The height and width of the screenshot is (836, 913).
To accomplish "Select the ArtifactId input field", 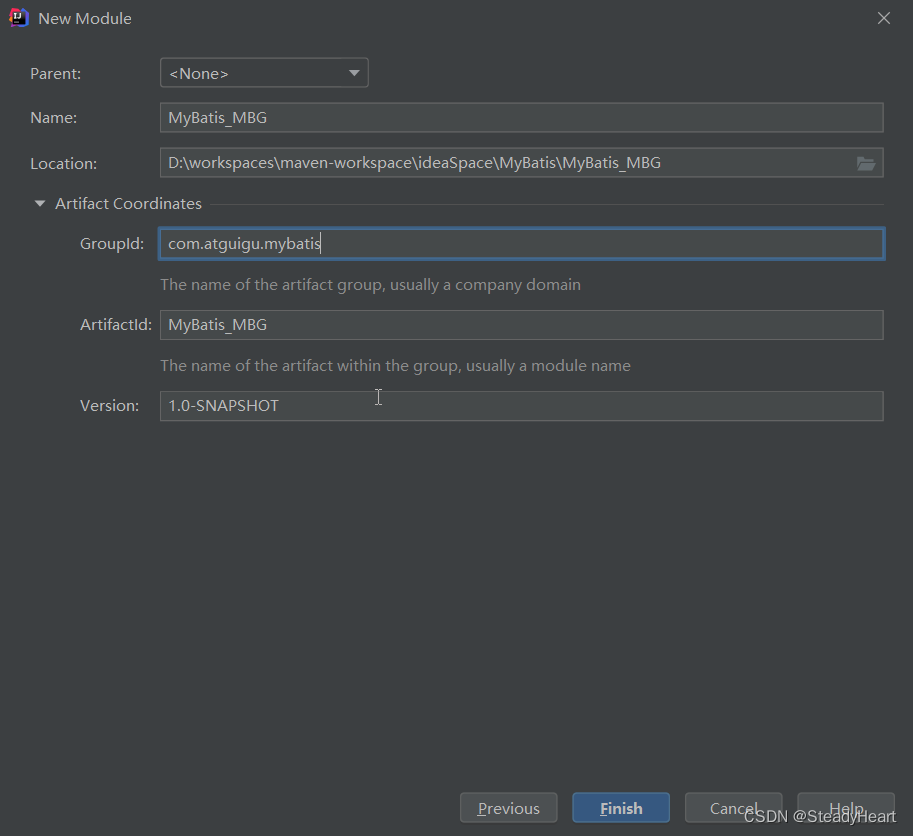I will point(521,325).
